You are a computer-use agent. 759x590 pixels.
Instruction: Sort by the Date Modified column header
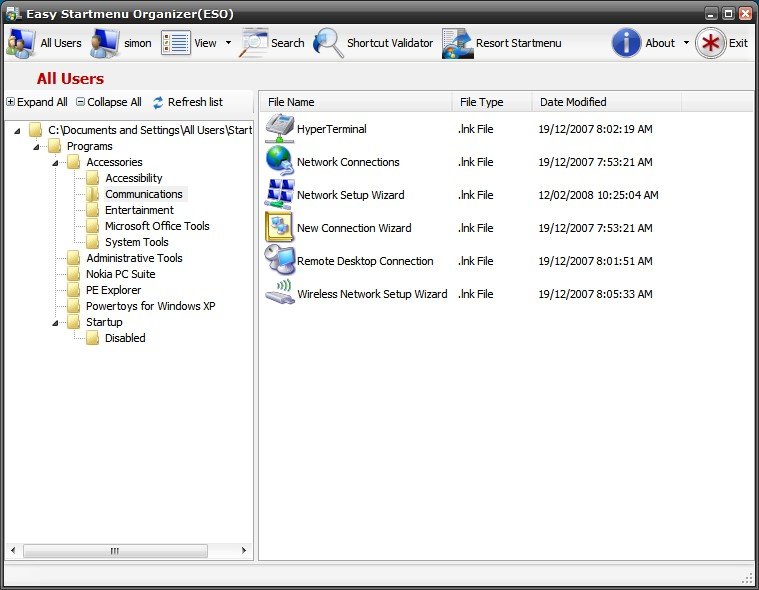click(x=607, y=102)
